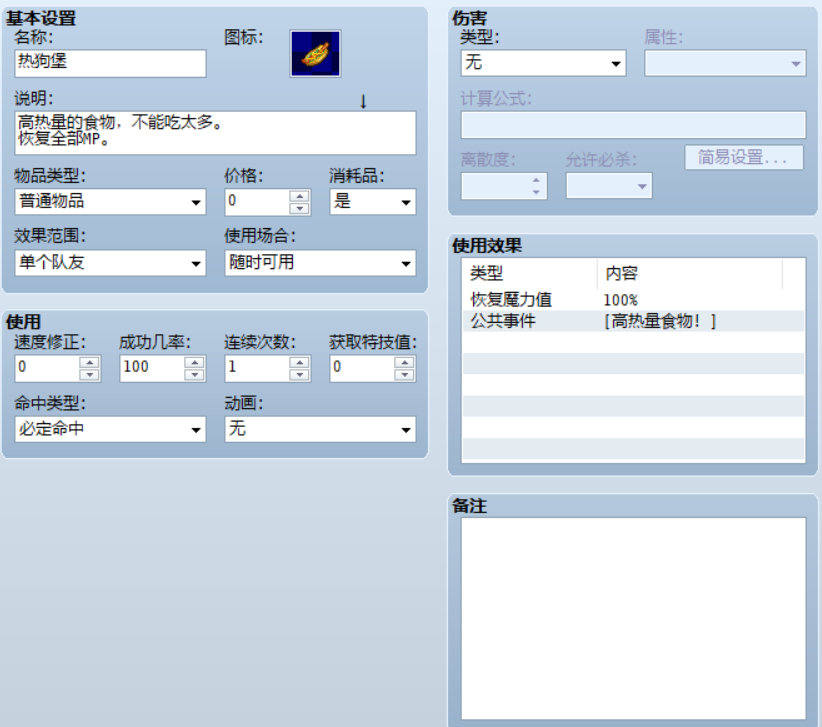This screenshot has width=822, height=727.
Task: Edit the 说明 description text box
Action: coord(215,133)
